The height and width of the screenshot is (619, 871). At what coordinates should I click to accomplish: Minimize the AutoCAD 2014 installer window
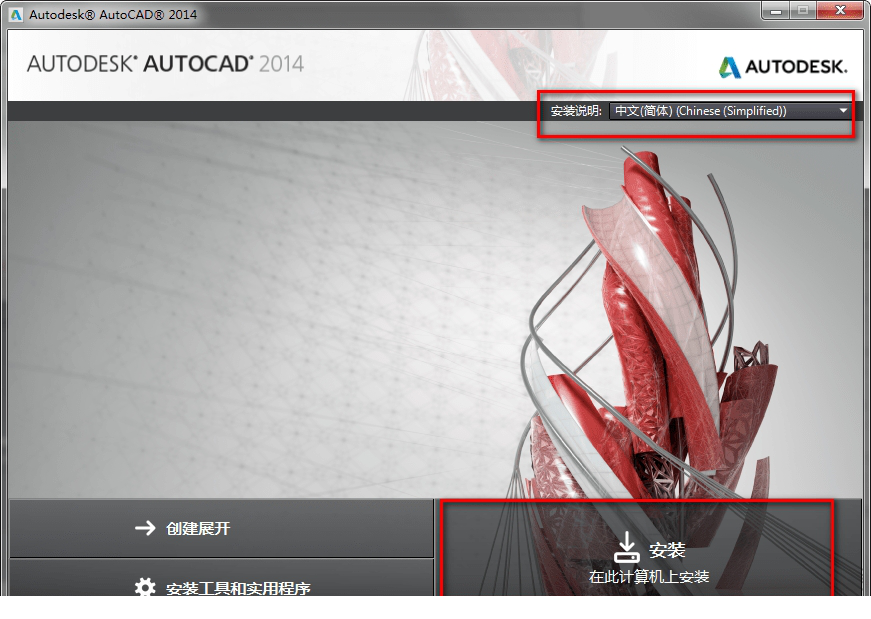pyautogui.click(x=776, y=11)
